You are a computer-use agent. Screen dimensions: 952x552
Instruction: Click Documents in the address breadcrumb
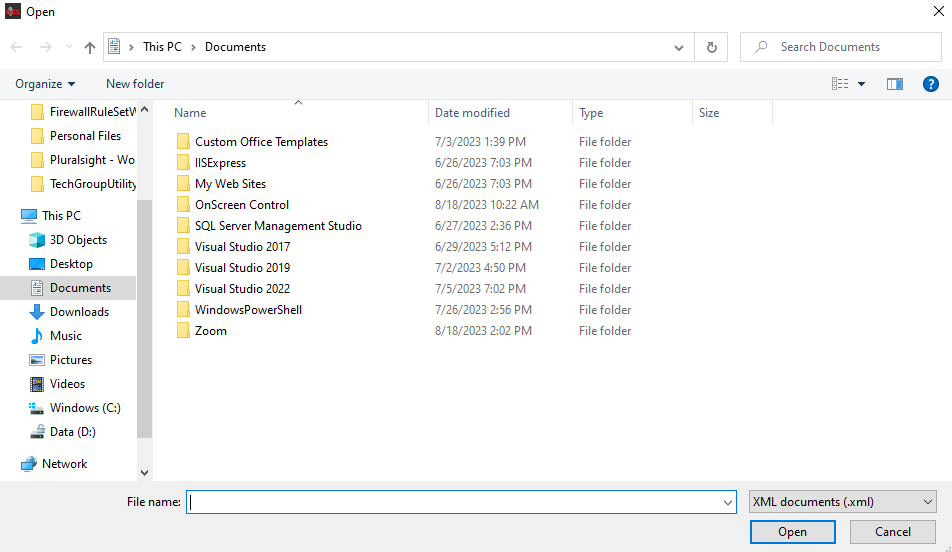click(235, 47)
